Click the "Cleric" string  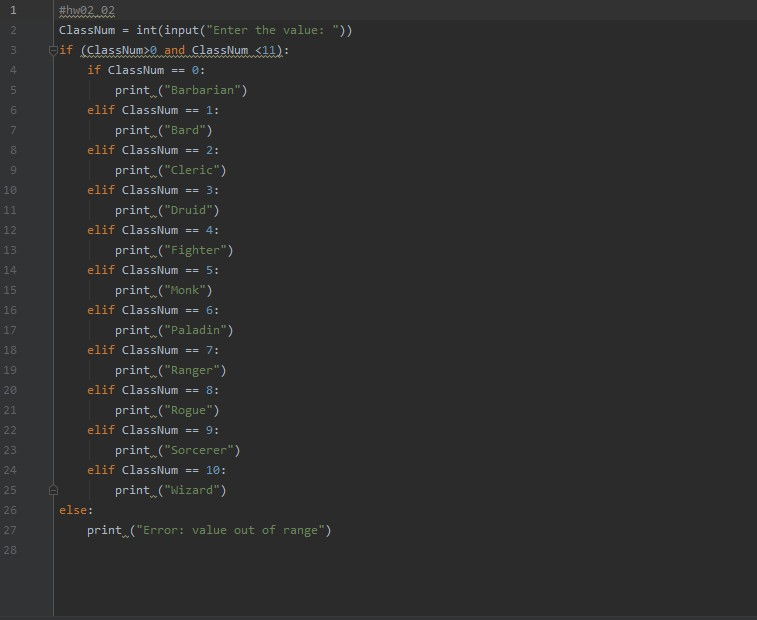click(192, 170)
